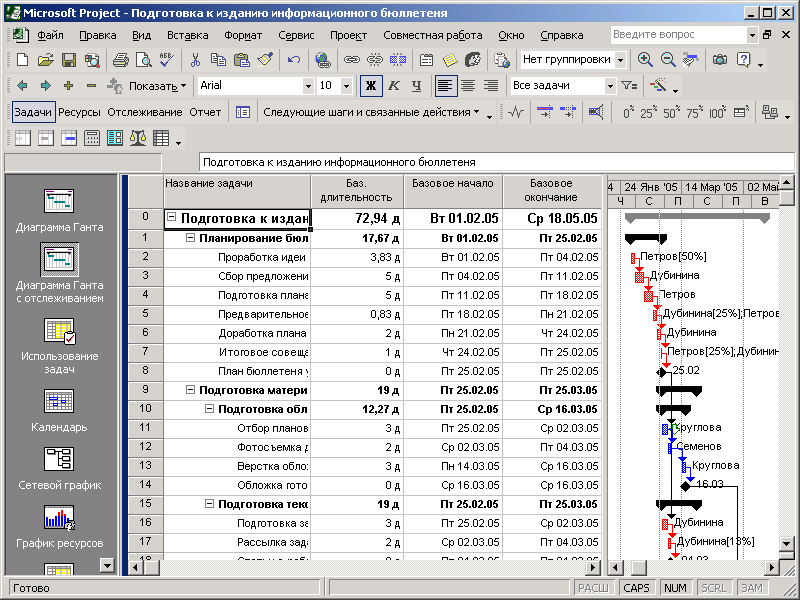Toggle underline formatting Ч
Image resolution: width=800 pixels, height=600 pixels.
tap(416, 86)
